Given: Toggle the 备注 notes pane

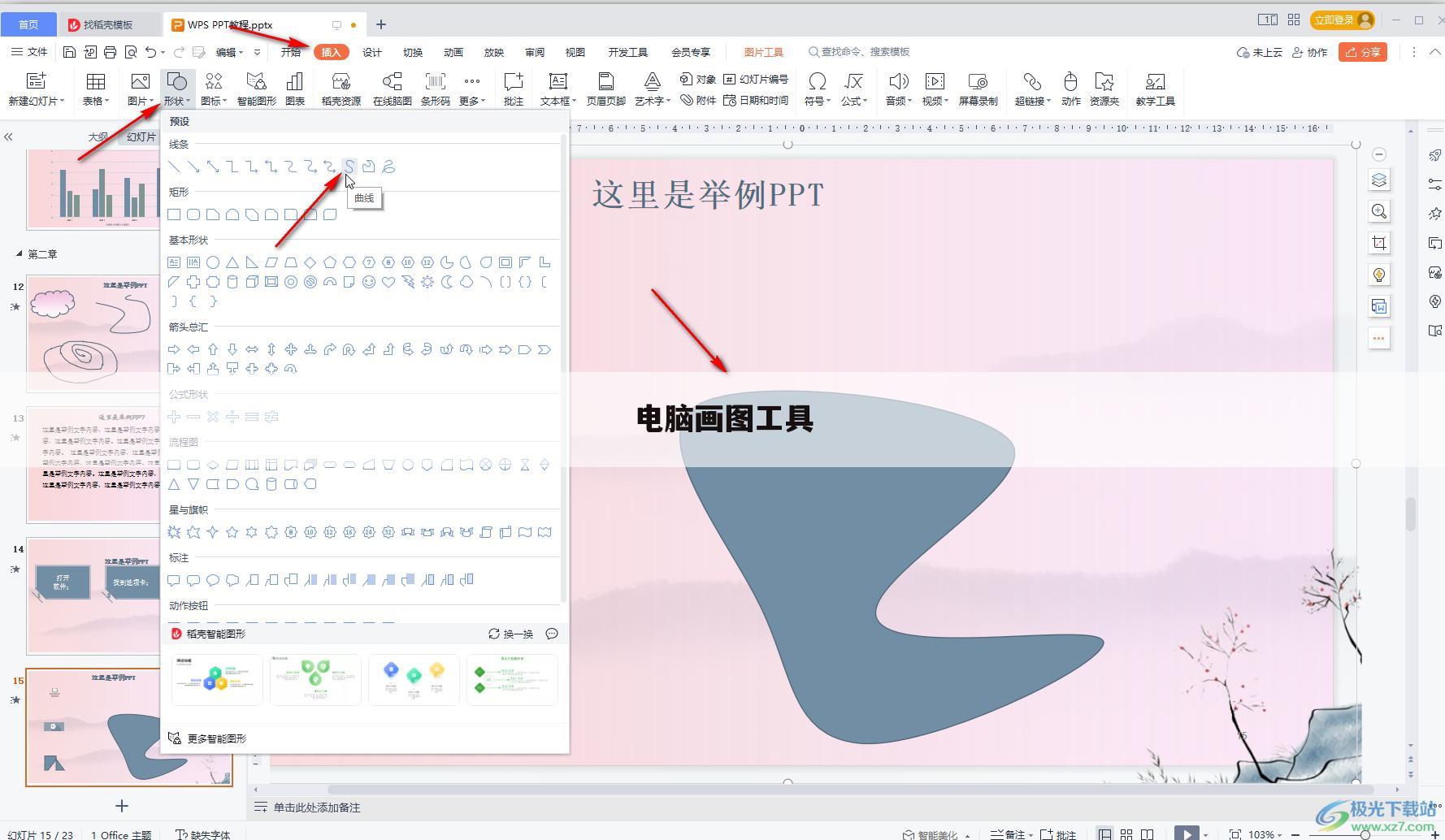Looking at the screenshot, I should pyautogui.click(x=1011, y=834).
